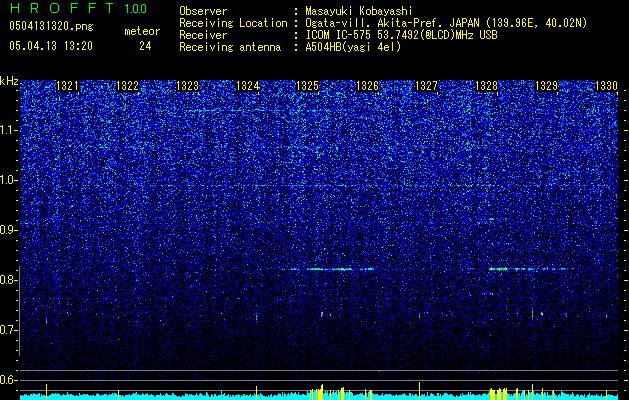Click the A504HB(yagi 4el) antenna text
The width and height of the screenshot is (629, 400).
pos(353,47)
